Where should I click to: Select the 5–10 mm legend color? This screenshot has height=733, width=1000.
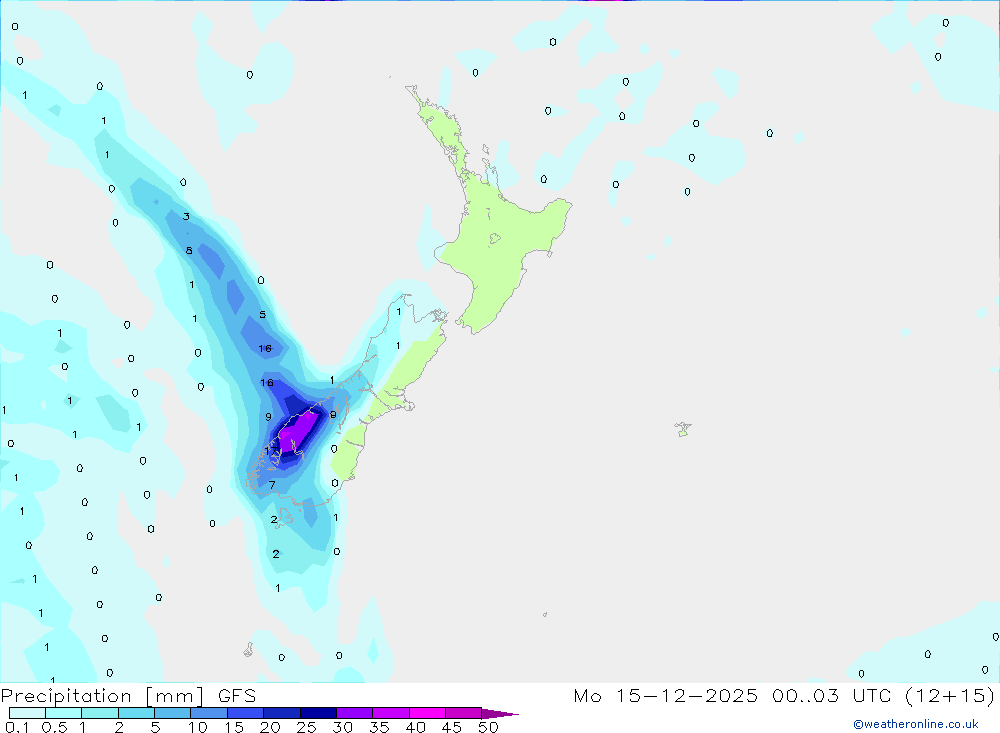point(173,713)
